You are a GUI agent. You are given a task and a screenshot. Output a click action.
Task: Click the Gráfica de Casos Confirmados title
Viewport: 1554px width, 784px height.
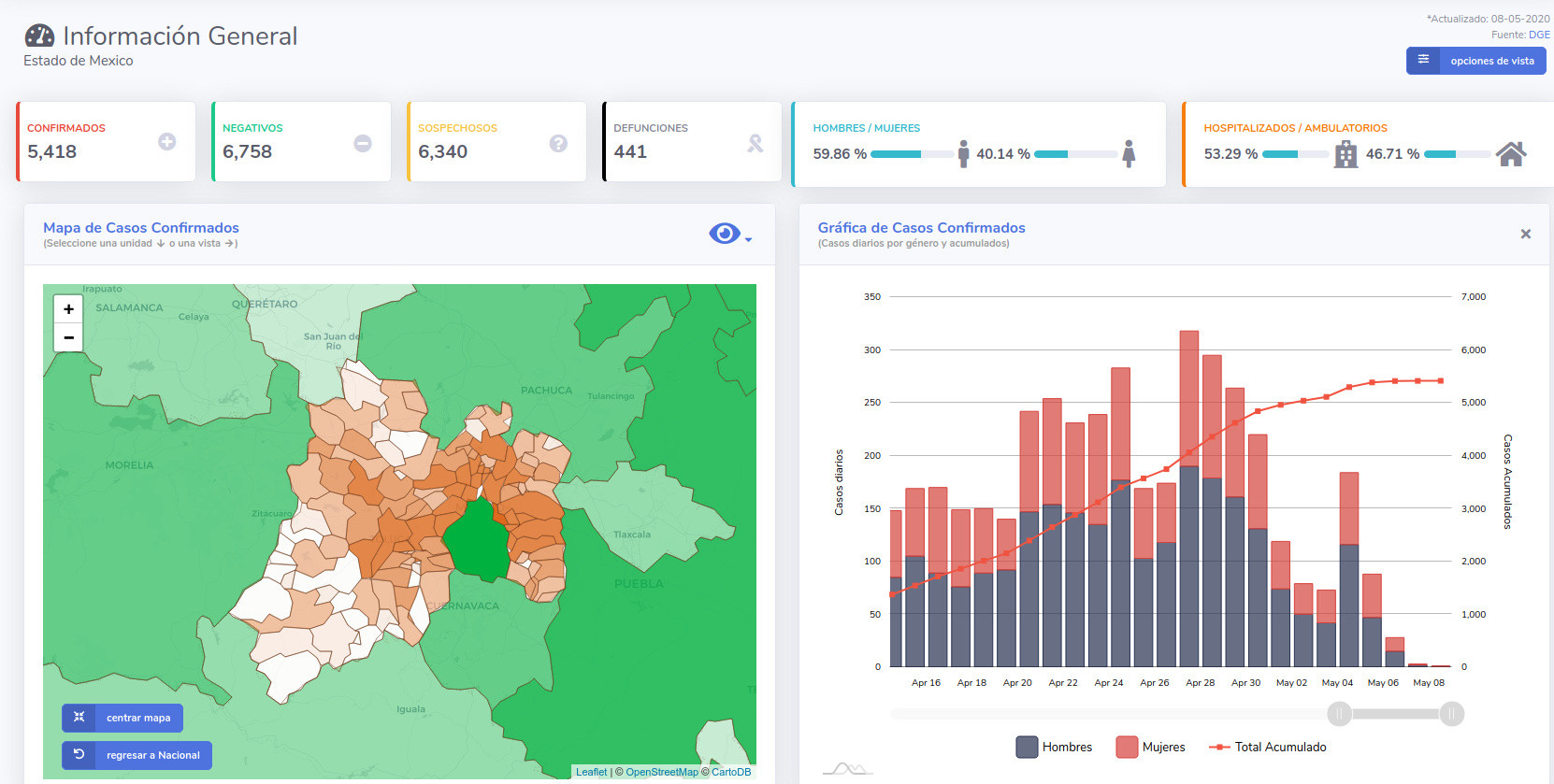922,227
